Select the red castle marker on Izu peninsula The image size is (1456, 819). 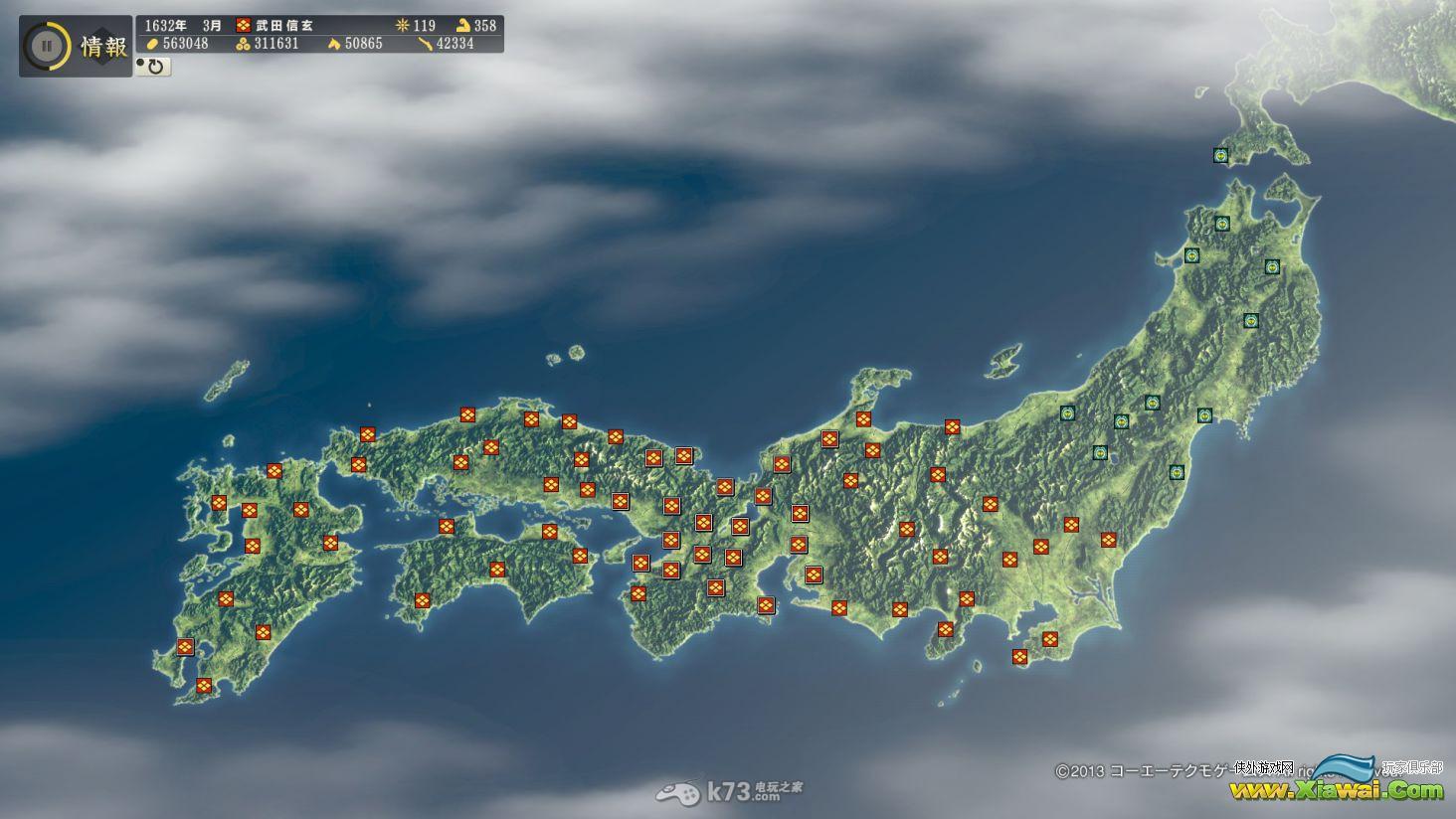(x=945, y=629)
